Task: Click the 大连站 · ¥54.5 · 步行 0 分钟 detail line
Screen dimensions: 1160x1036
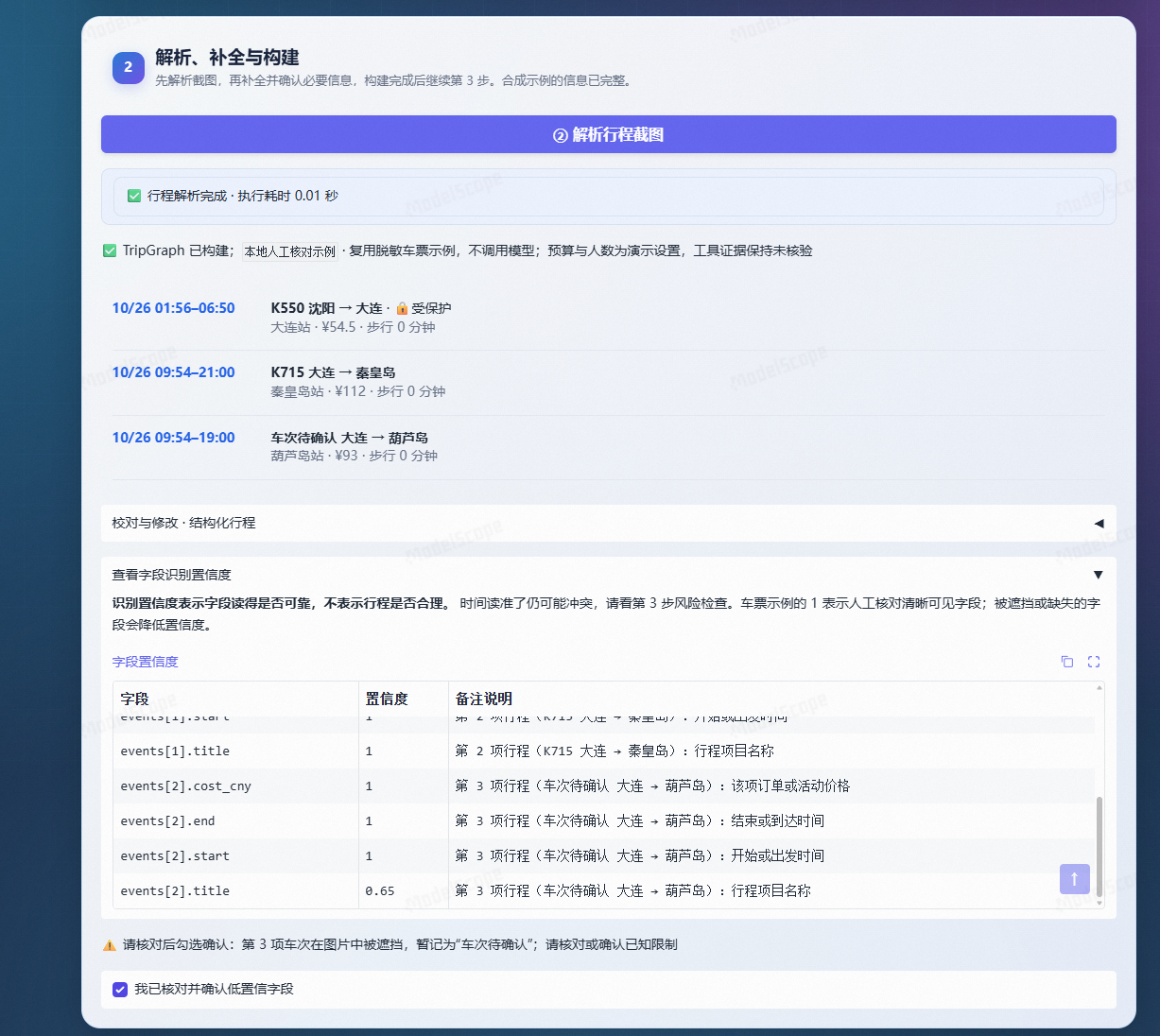Action: point(353,327)
